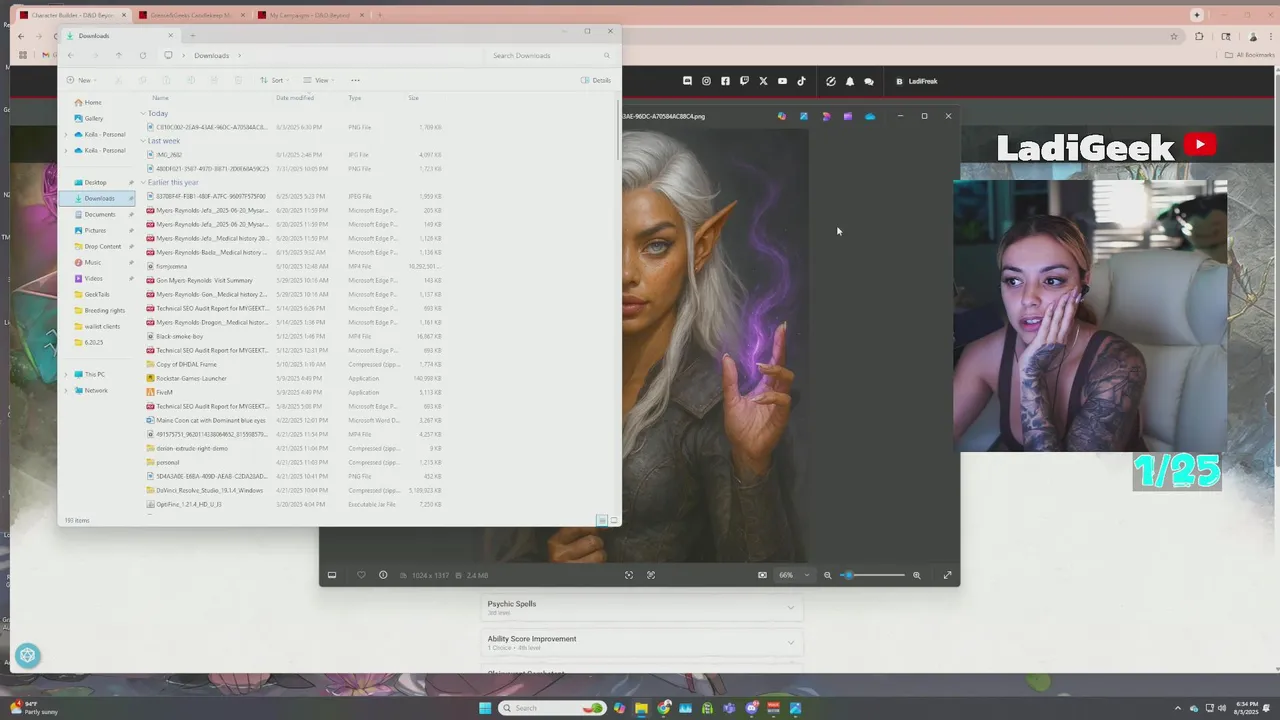The height and width of the screenshot is (720, 1280).
Task: Select the Downloads tab in File Explorer
Action: click(x=120, y=36)
